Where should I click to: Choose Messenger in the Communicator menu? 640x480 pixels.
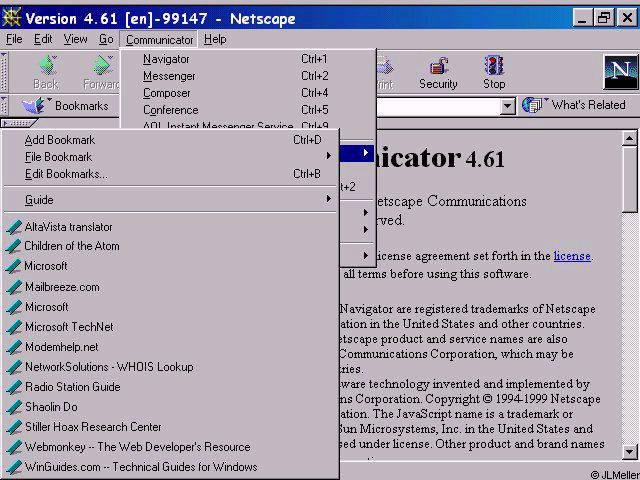(169, 76)
